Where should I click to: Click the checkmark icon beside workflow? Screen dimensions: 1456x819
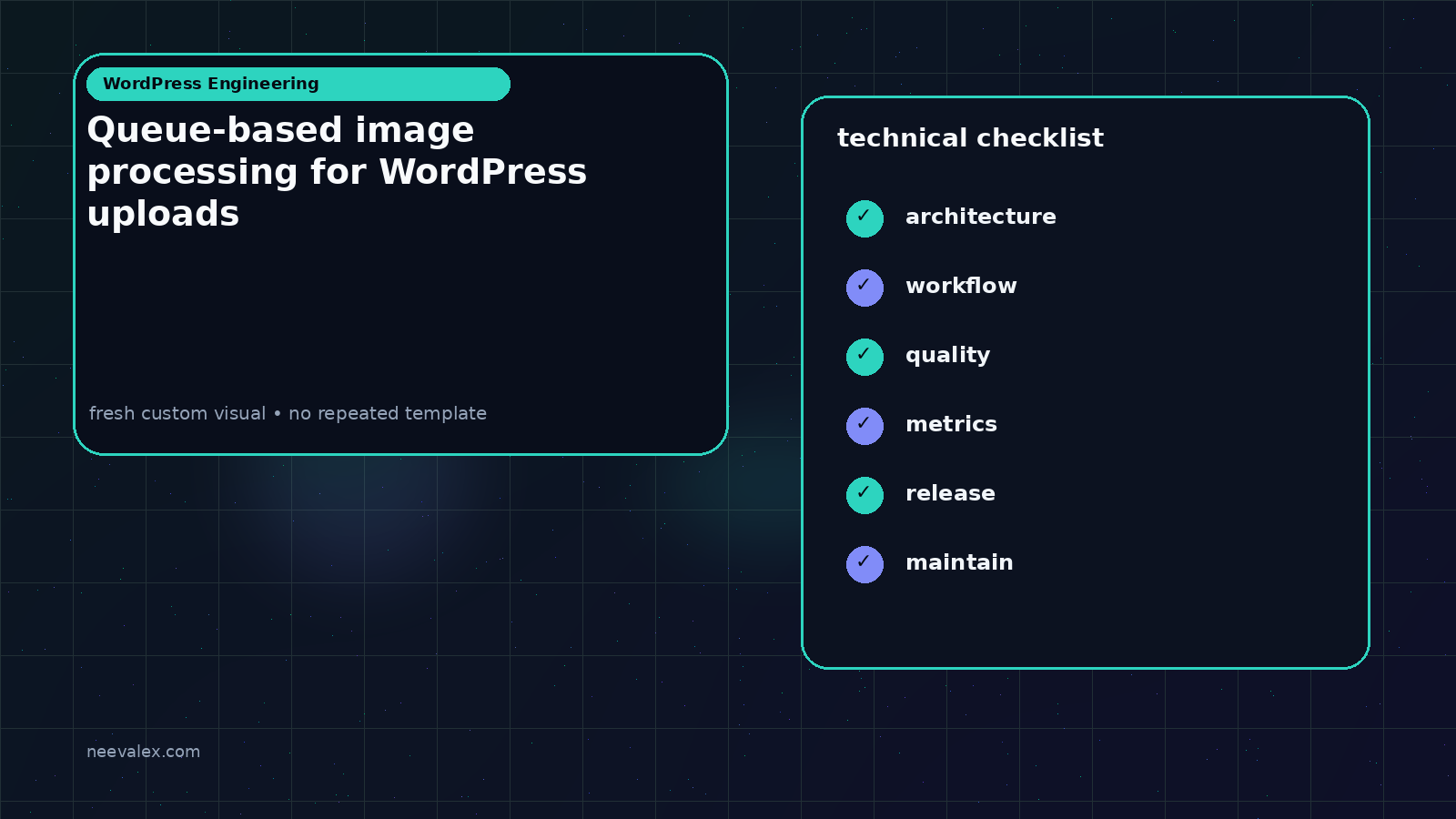(x=864, y=288)
